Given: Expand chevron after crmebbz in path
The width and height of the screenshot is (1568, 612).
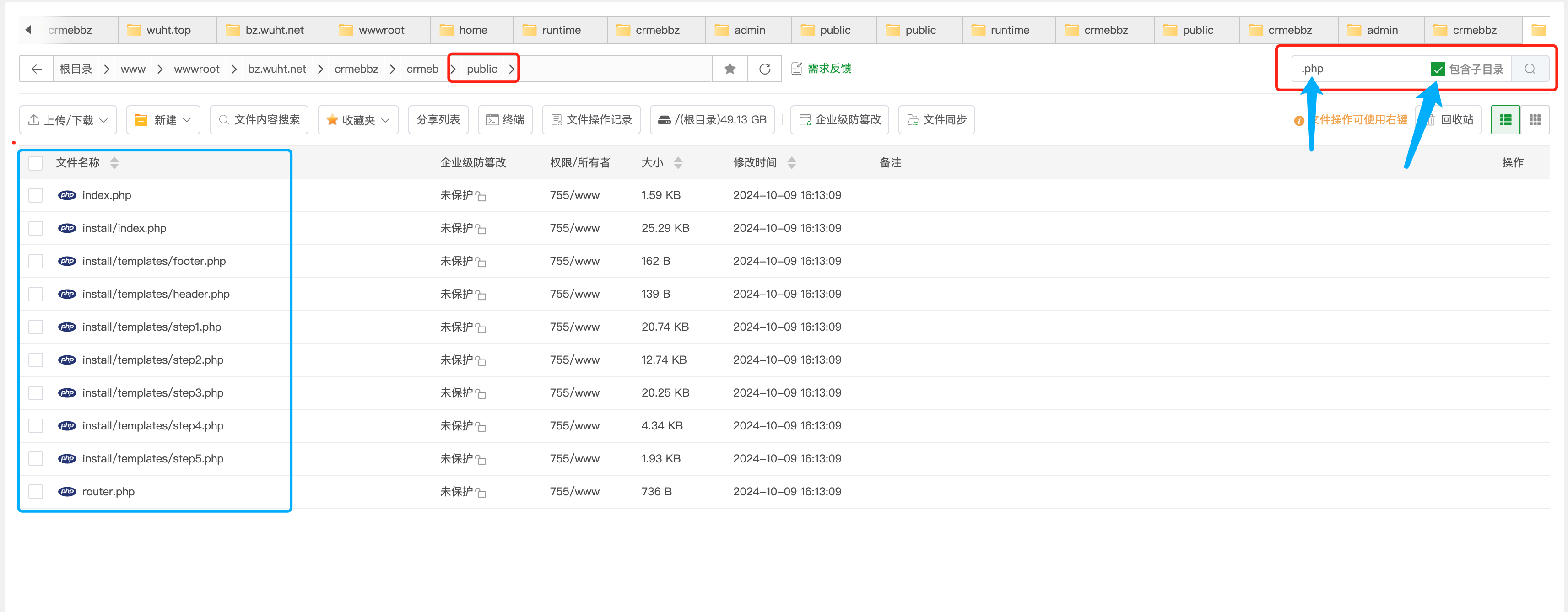Looking at the screenshot, I should 393,69.
